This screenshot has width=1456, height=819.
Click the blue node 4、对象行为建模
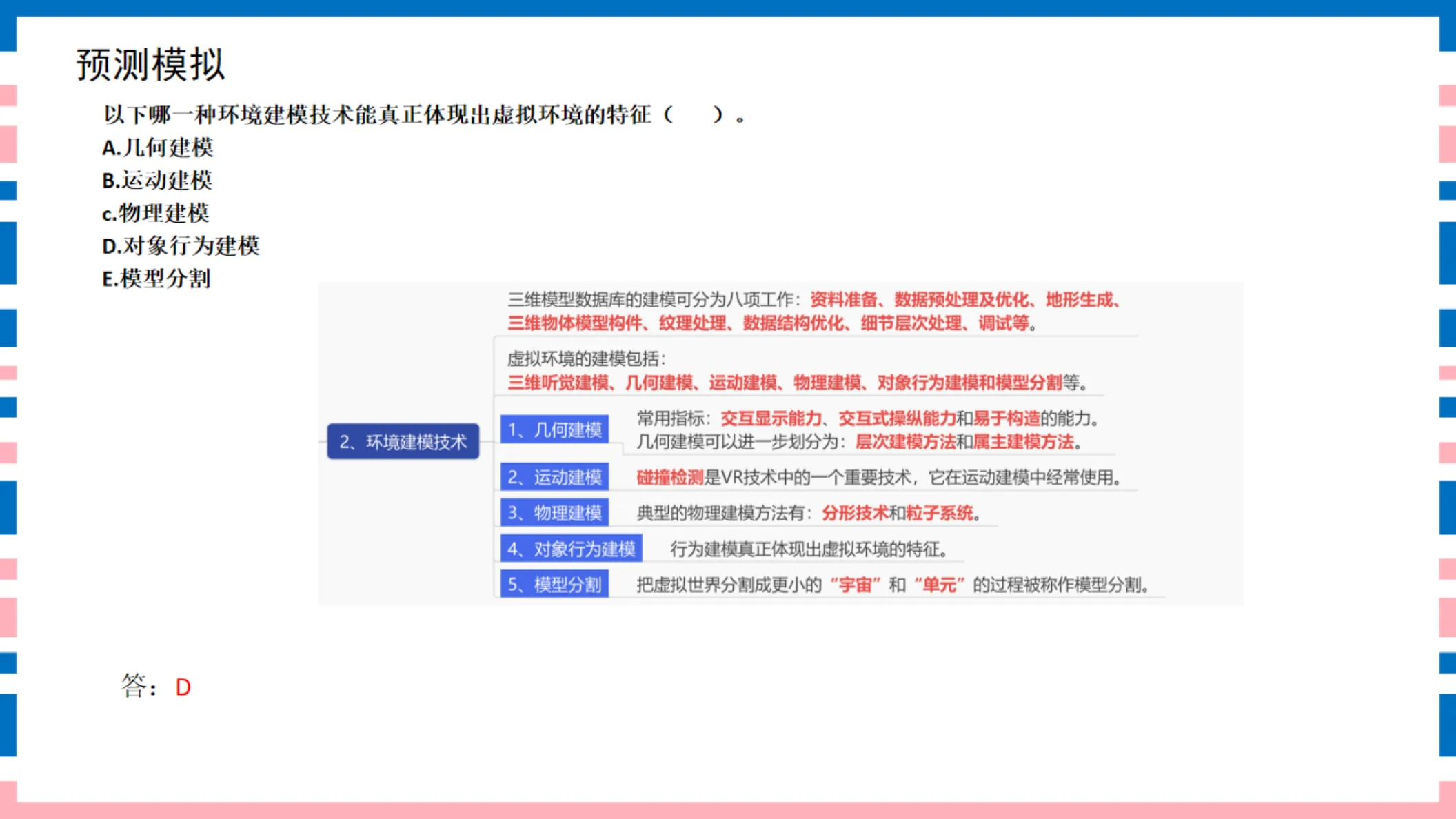pos(572,549)
